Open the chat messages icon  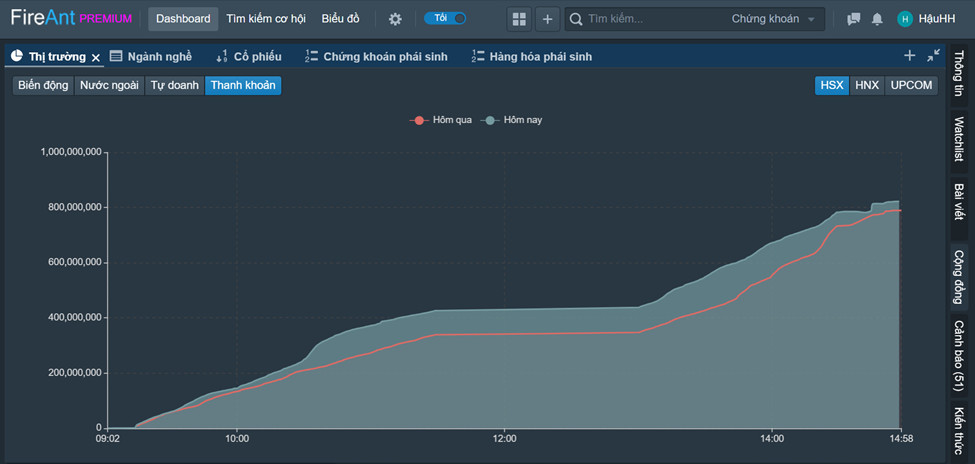(x=853, y=19)
